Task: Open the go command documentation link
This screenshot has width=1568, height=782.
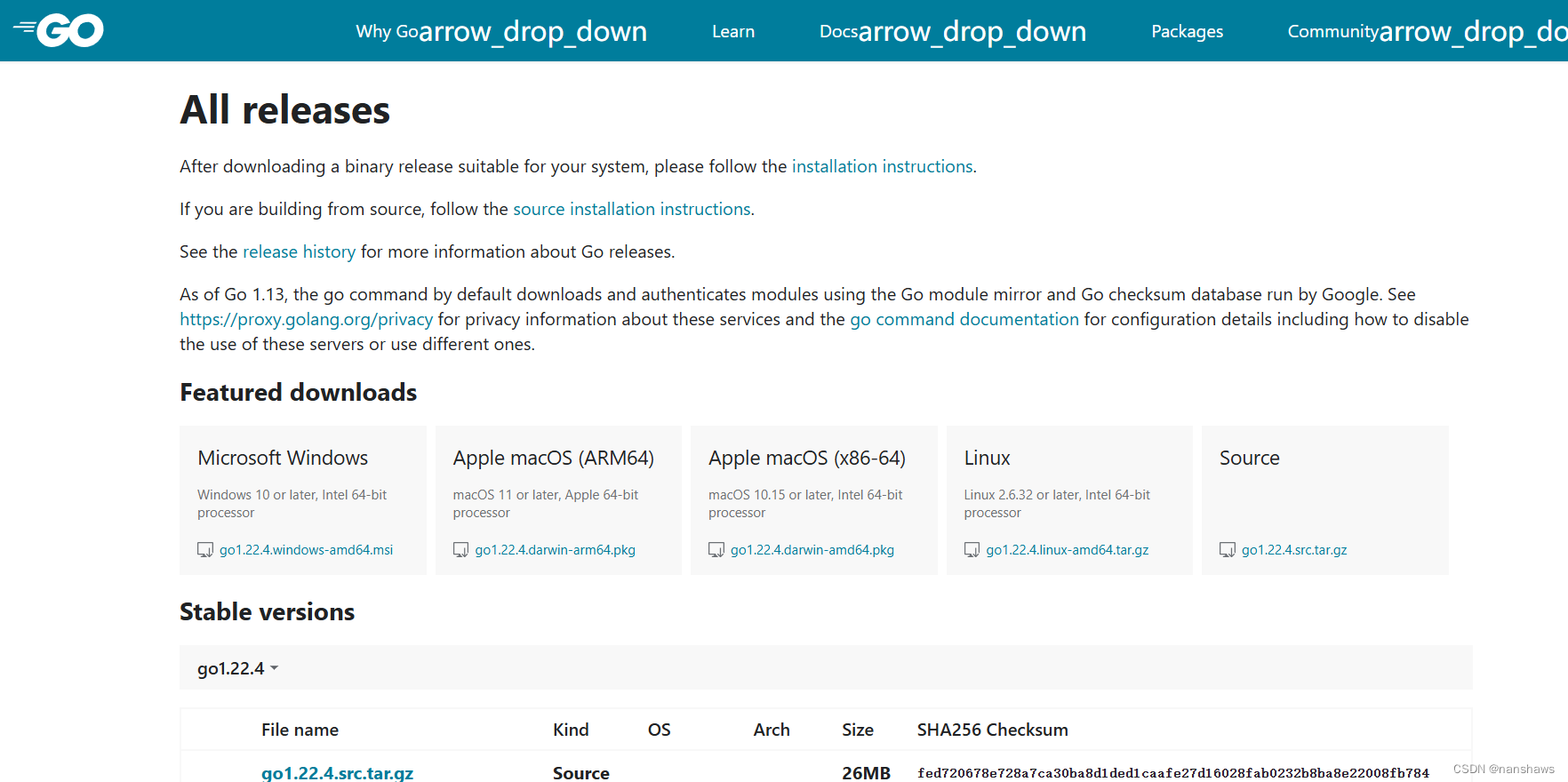Action: click(x=964, y=319)
